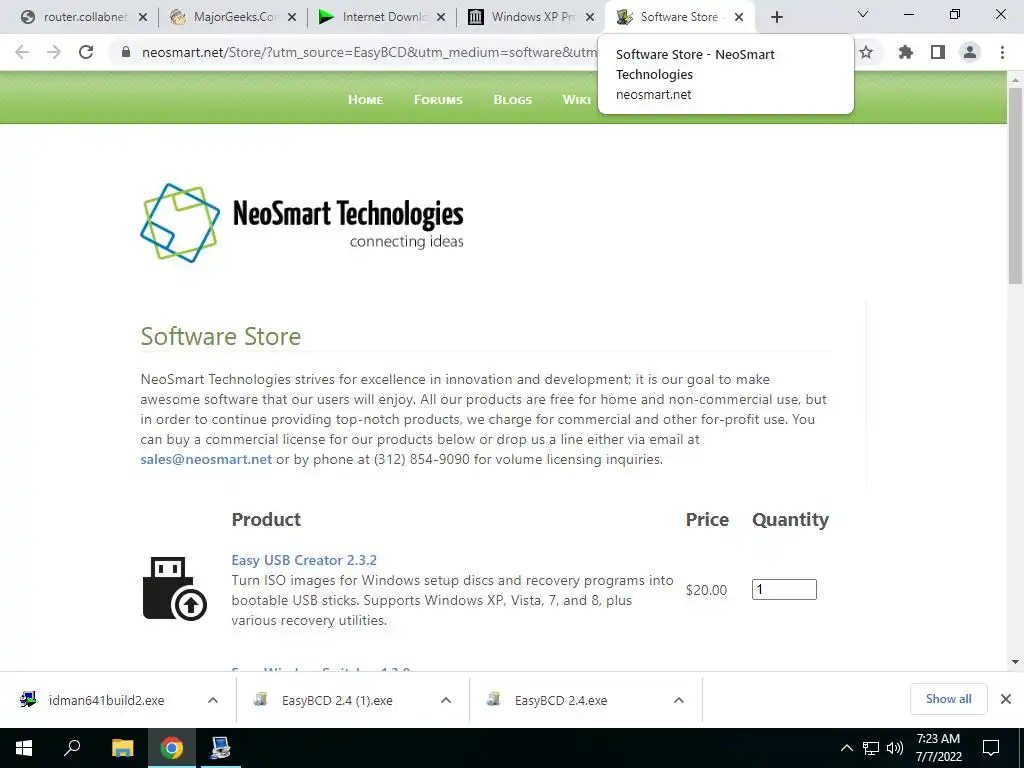This screenshot has width=1024, height=768.
Task: Close the Internet Download tab
Action: point(441,18)
